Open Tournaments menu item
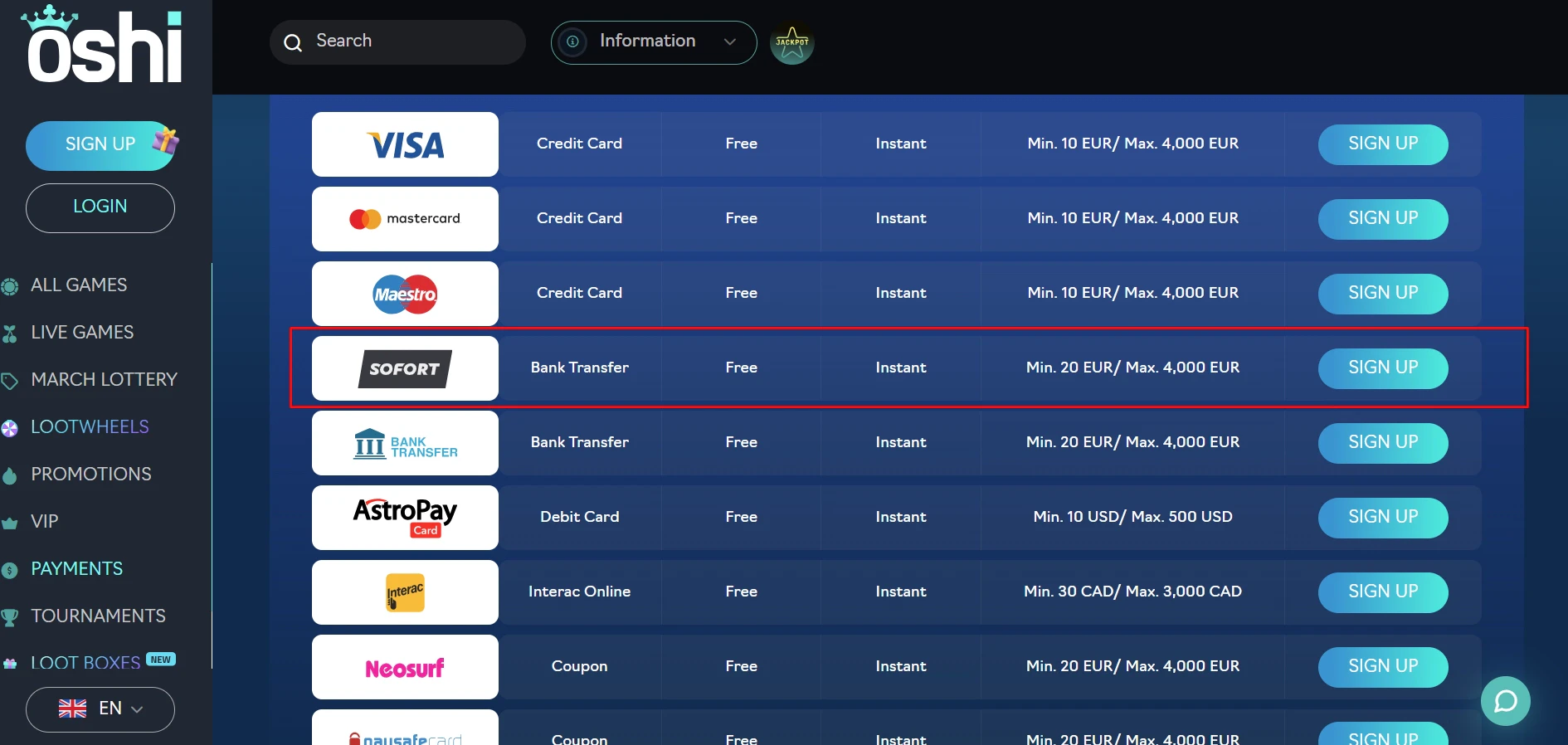 click(98, 616)
